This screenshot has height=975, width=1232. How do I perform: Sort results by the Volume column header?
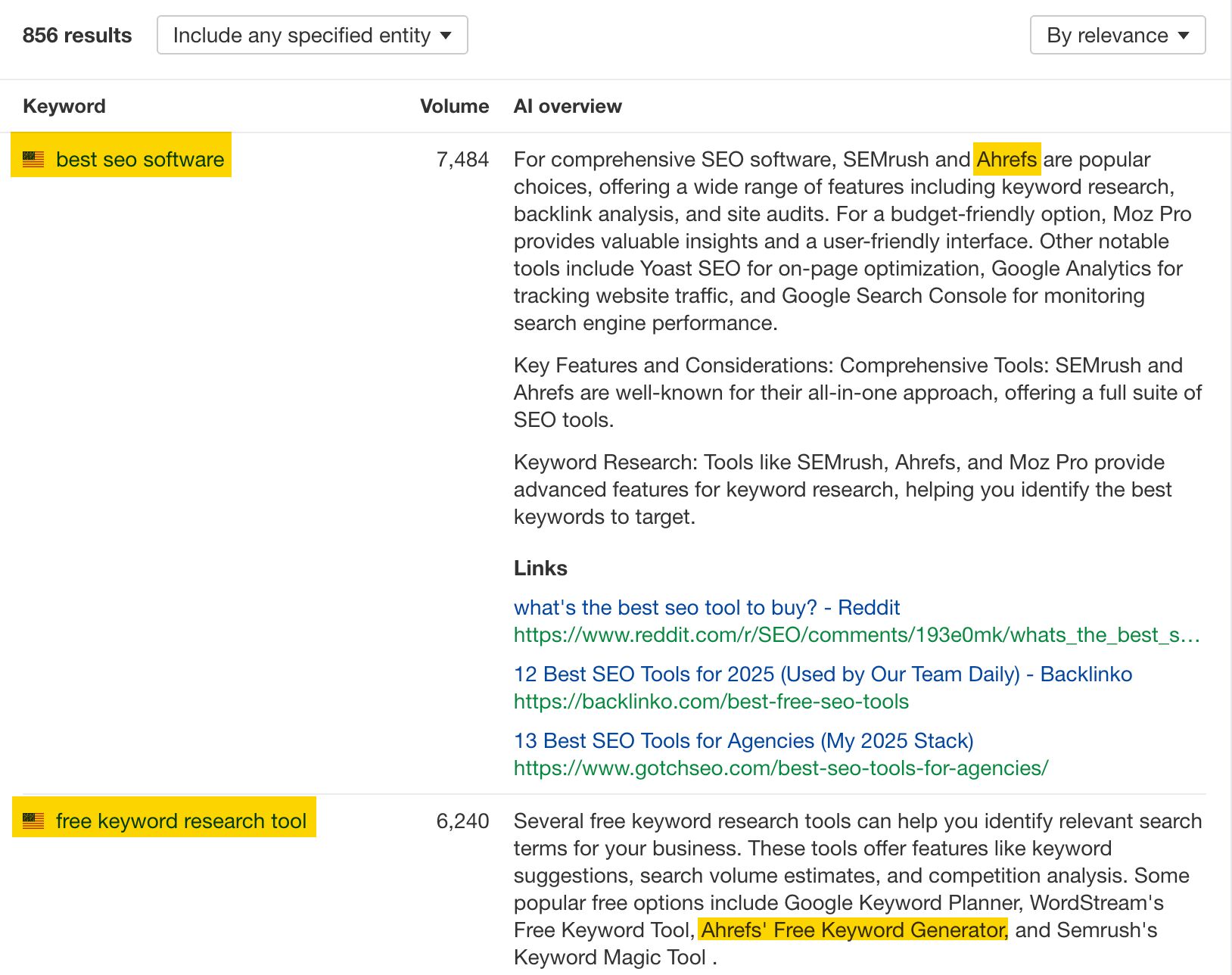tap(454, 106)
